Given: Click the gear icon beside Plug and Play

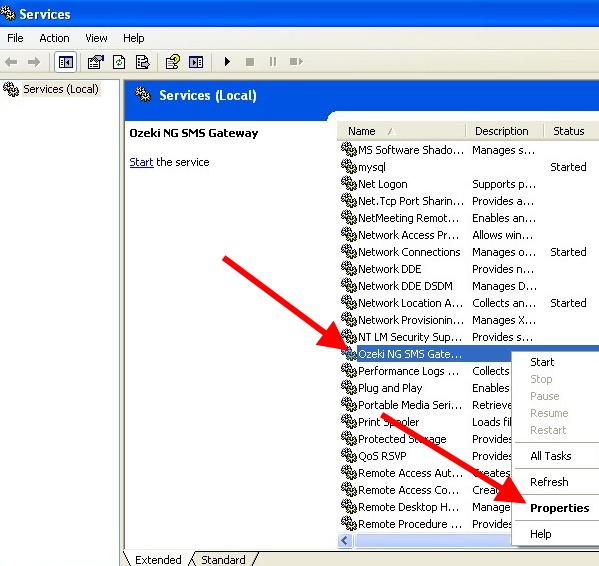Looking at the screenshot, I should (349, 388).
